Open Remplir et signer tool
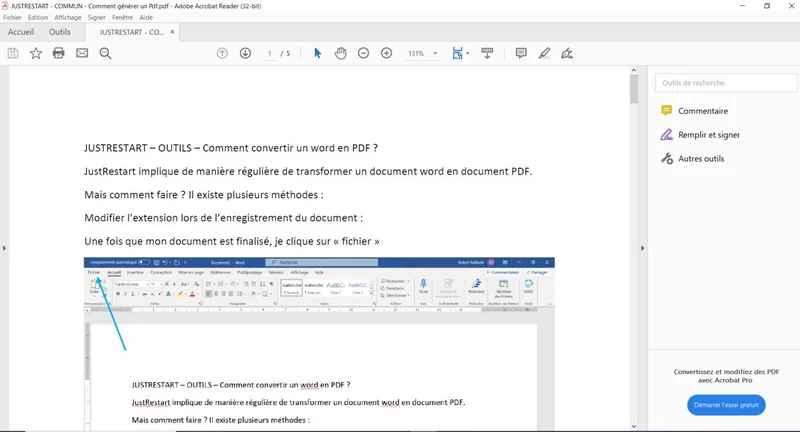Viewport: 800px width, 432px height. pos(708,135)
